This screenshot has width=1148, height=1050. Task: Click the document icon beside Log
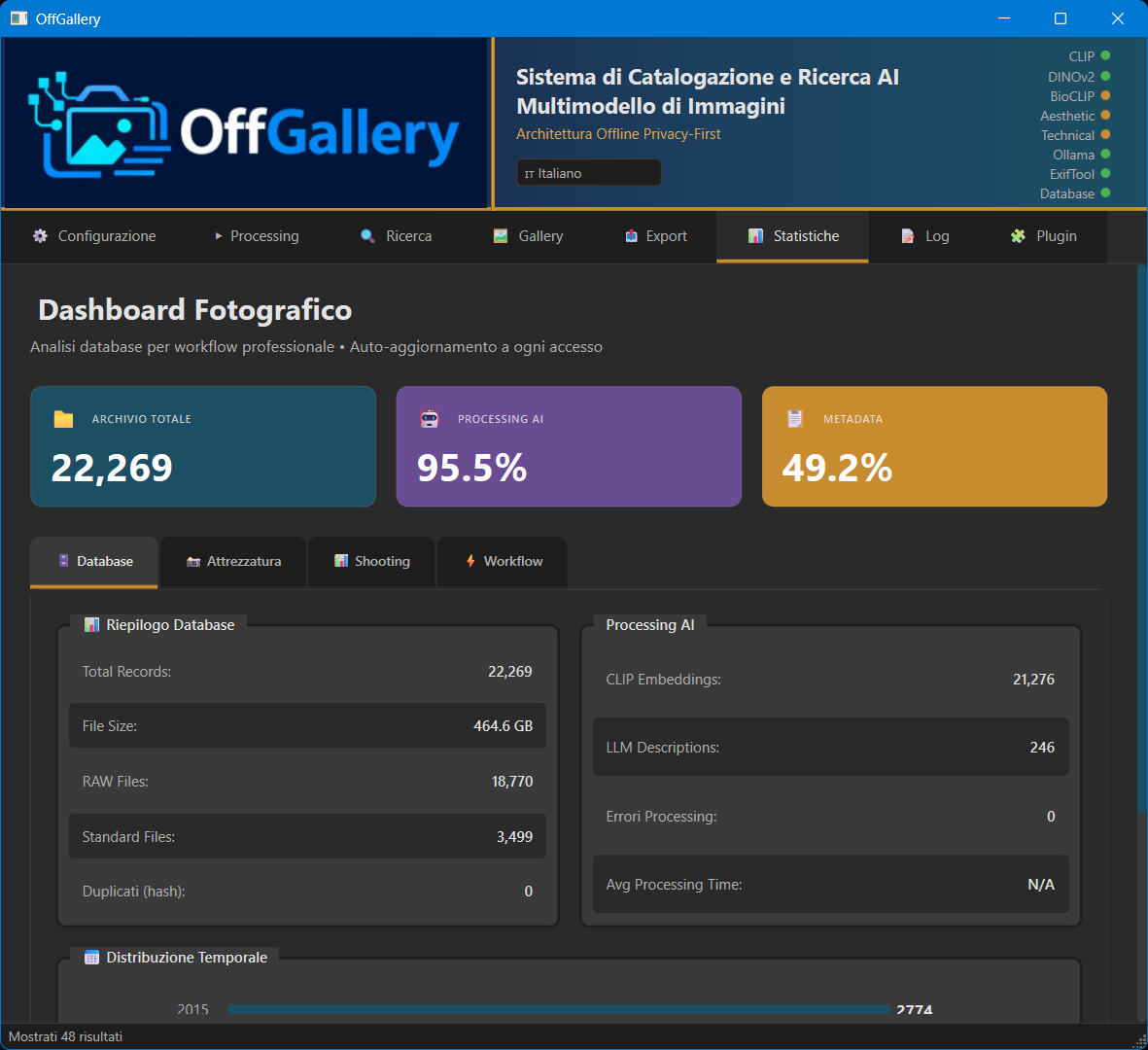click(908, 236)
